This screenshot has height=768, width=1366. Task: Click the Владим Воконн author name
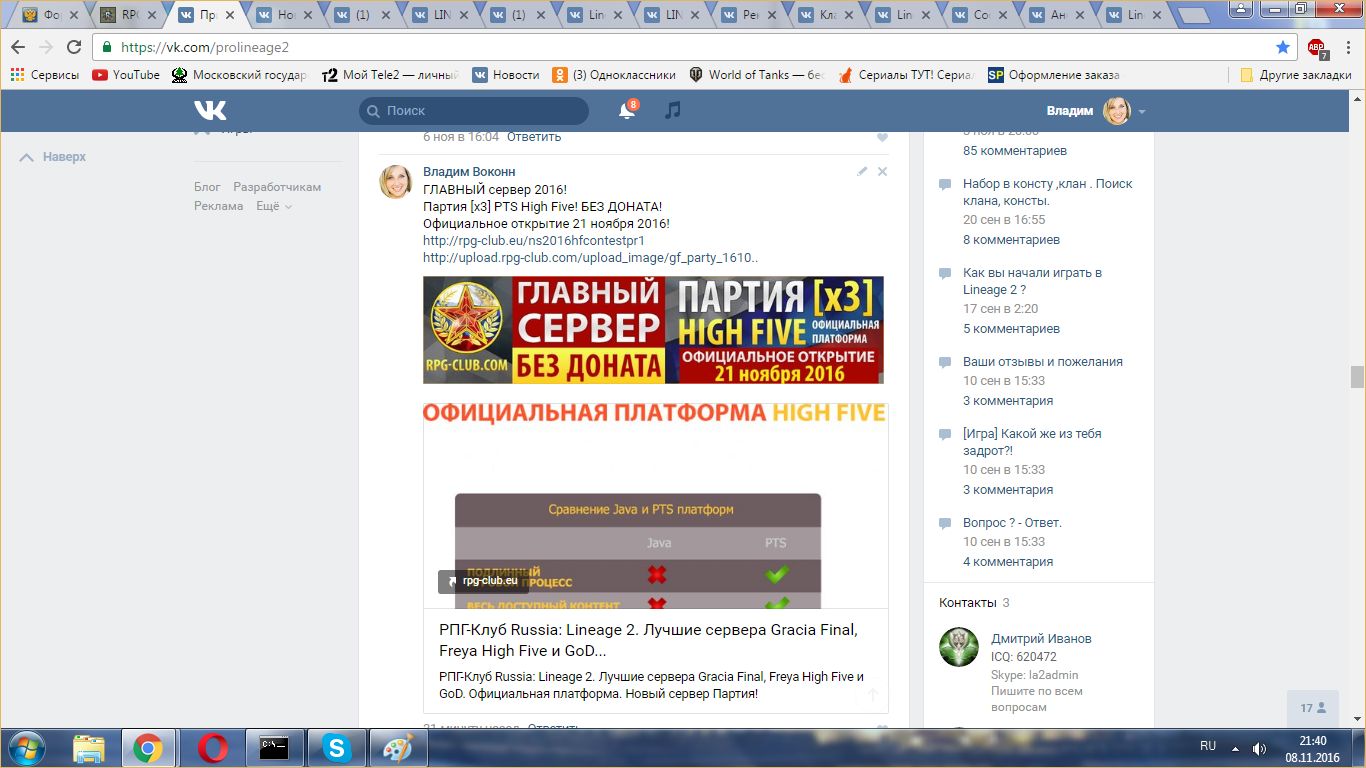pos(469,172)
